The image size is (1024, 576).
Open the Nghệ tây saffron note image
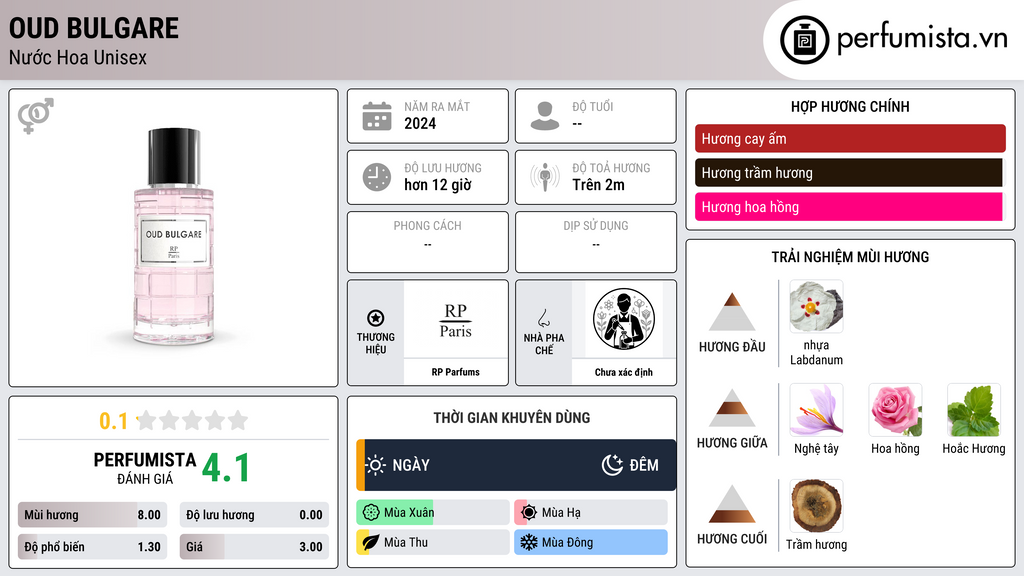(x=816, y=410)
